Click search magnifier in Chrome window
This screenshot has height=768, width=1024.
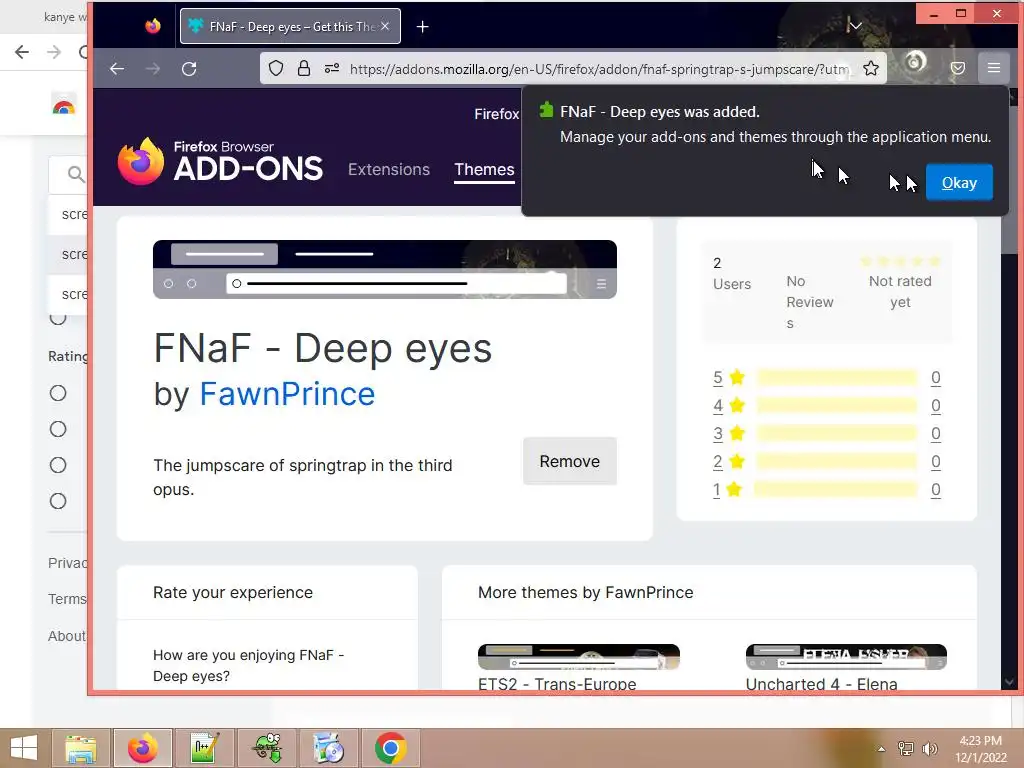76,174
